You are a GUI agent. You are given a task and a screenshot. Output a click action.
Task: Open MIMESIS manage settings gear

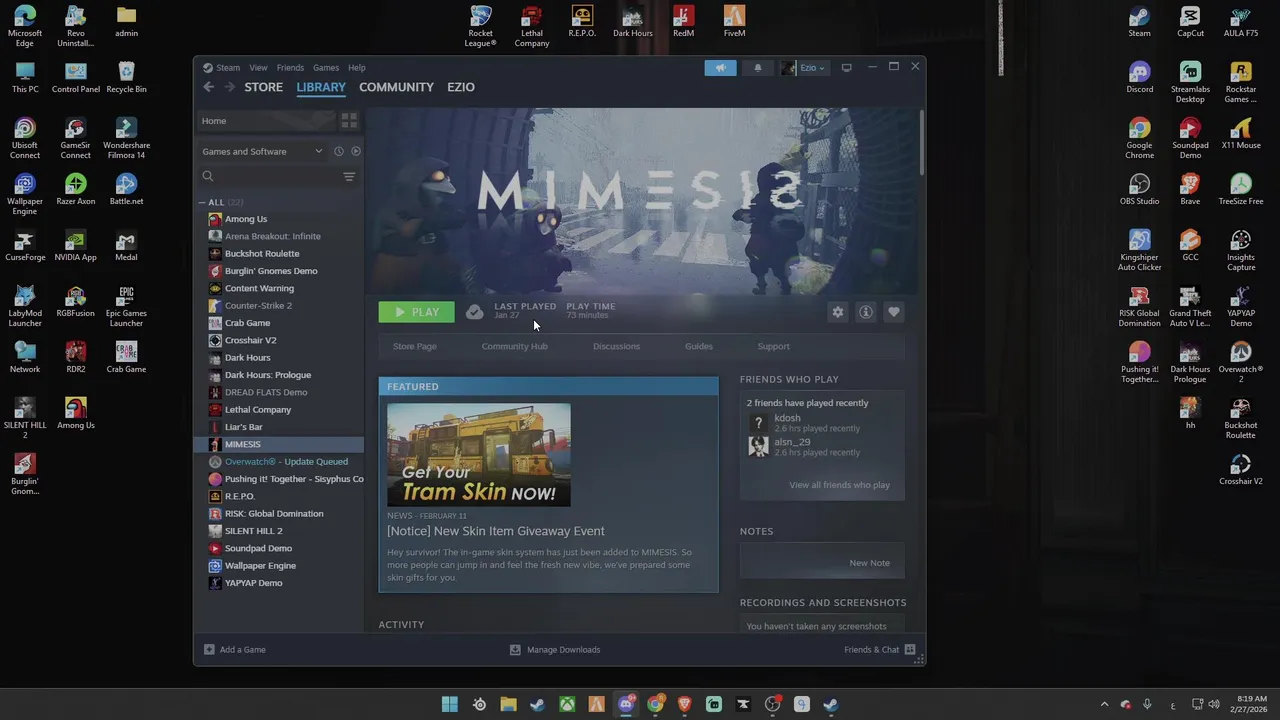point(838,312)
